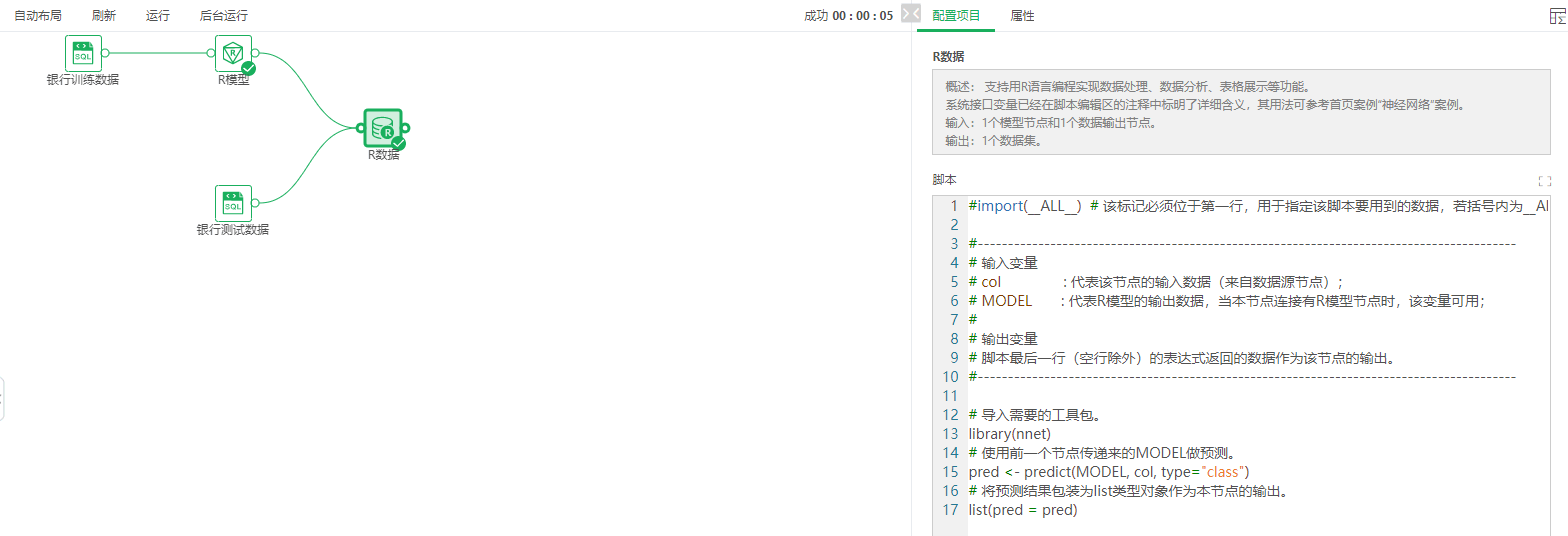Place cursor on the library(nnet) script line
The height and width of the screenshot is (536, 1568).
(x=1009, y=434)
